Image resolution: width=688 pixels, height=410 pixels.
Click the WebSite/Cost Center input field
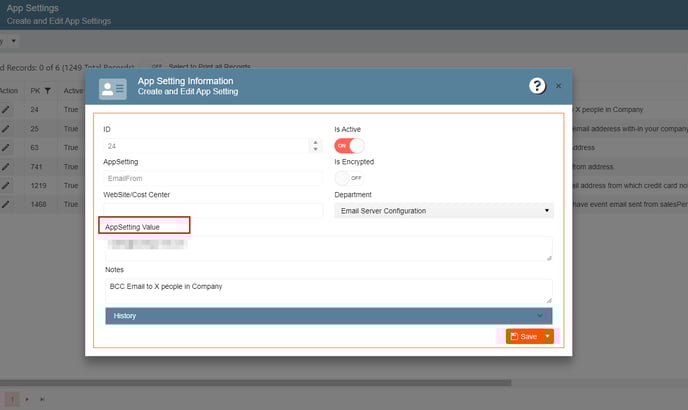[213, 210]
